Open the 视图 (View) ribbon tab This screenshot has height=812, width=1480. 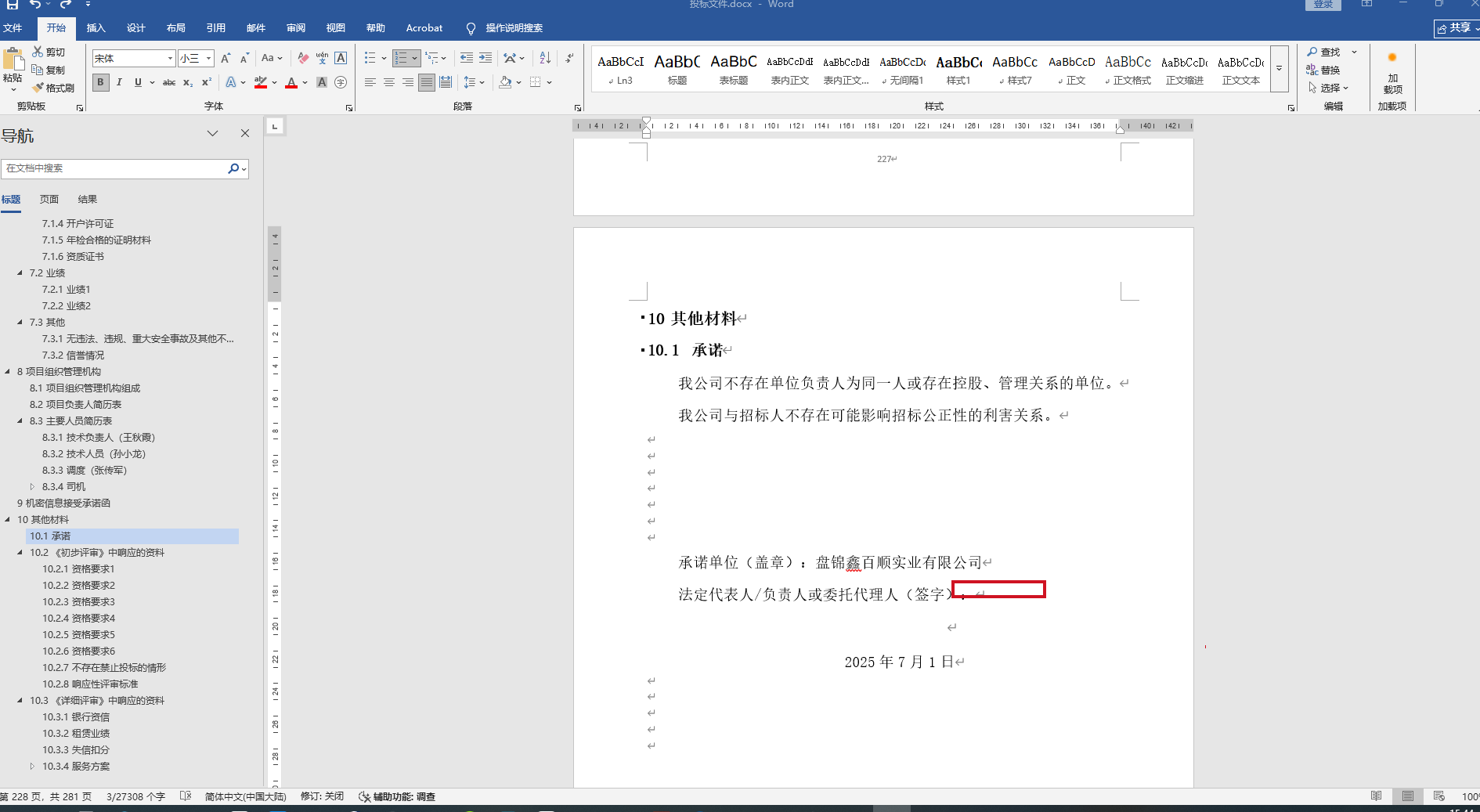click(335, 28)
